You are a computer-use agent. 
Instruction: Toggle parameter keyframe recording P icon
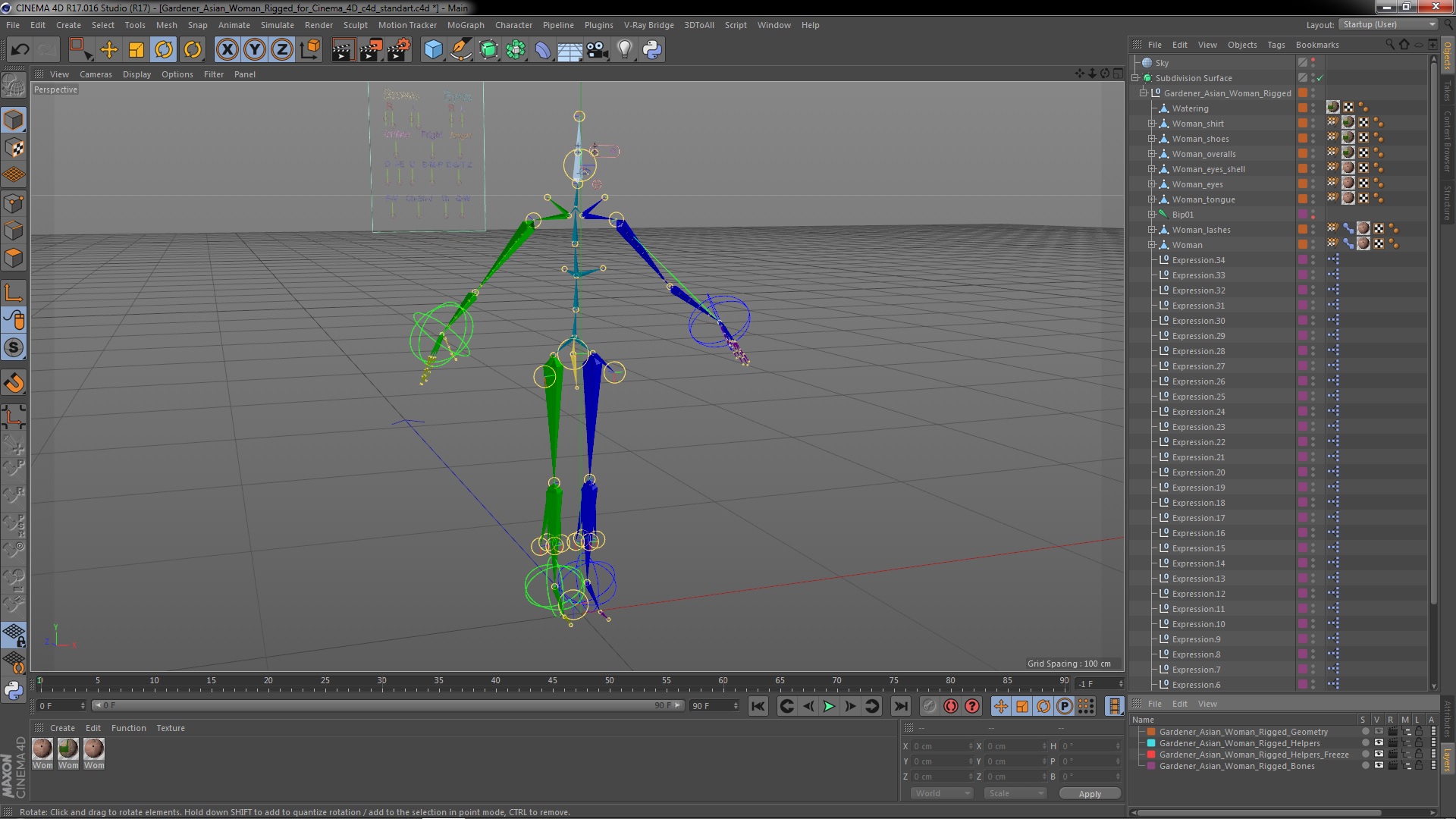(x=1065, y=706)
